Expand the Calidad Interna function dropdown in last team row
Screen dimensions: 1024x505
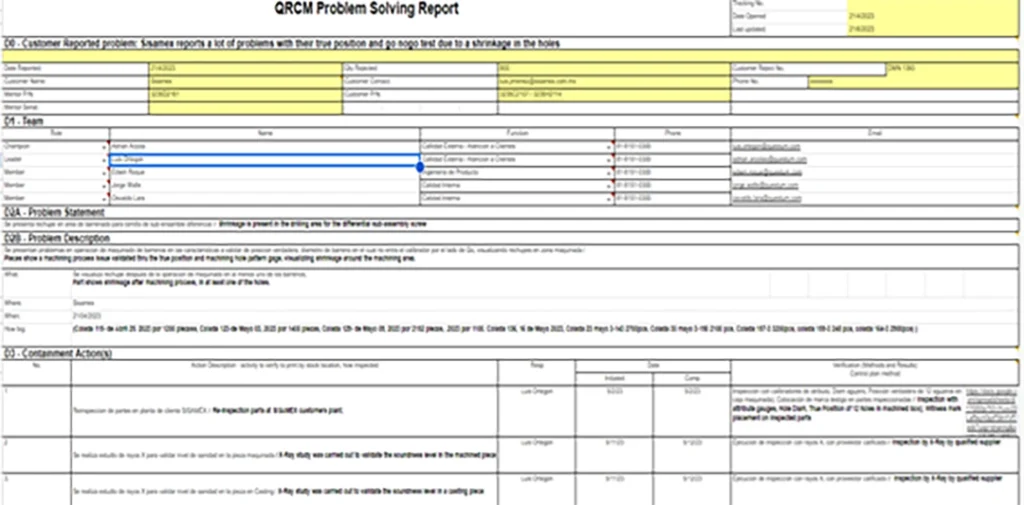click(609, 199)
